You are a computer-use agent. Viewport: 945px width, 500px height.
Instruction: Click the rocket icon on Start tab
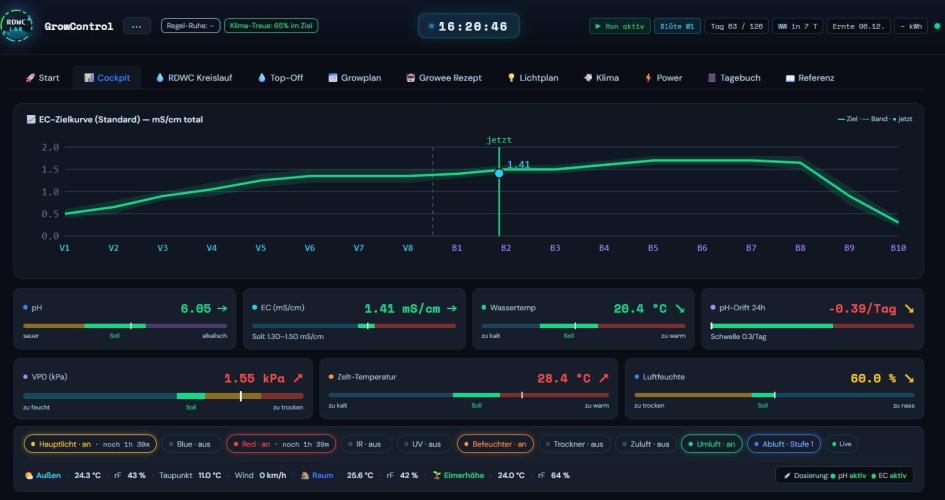(30, 78)
